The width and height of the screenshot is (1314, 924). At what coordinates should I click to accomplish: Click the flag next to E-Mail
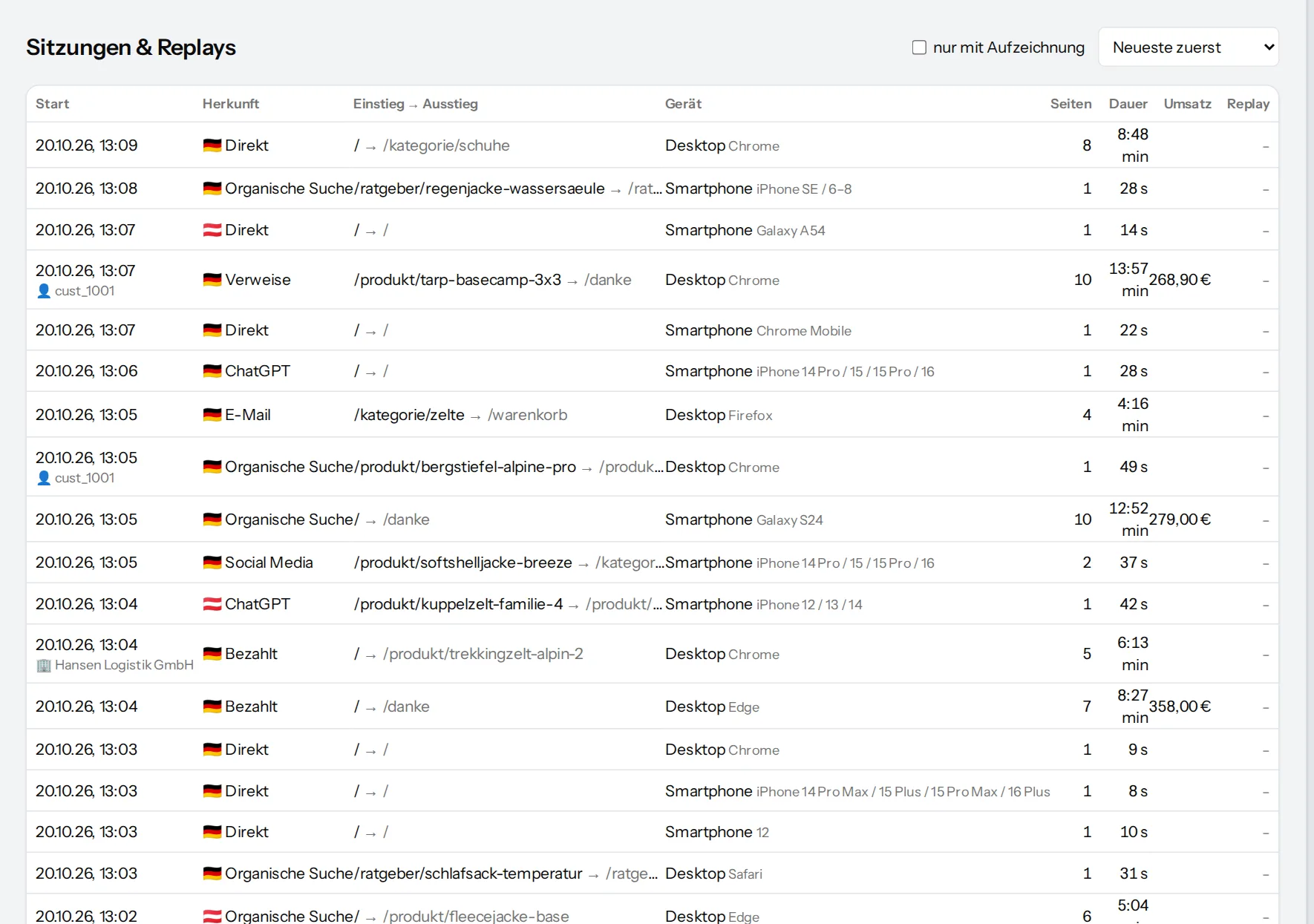[x=212, y=415]
